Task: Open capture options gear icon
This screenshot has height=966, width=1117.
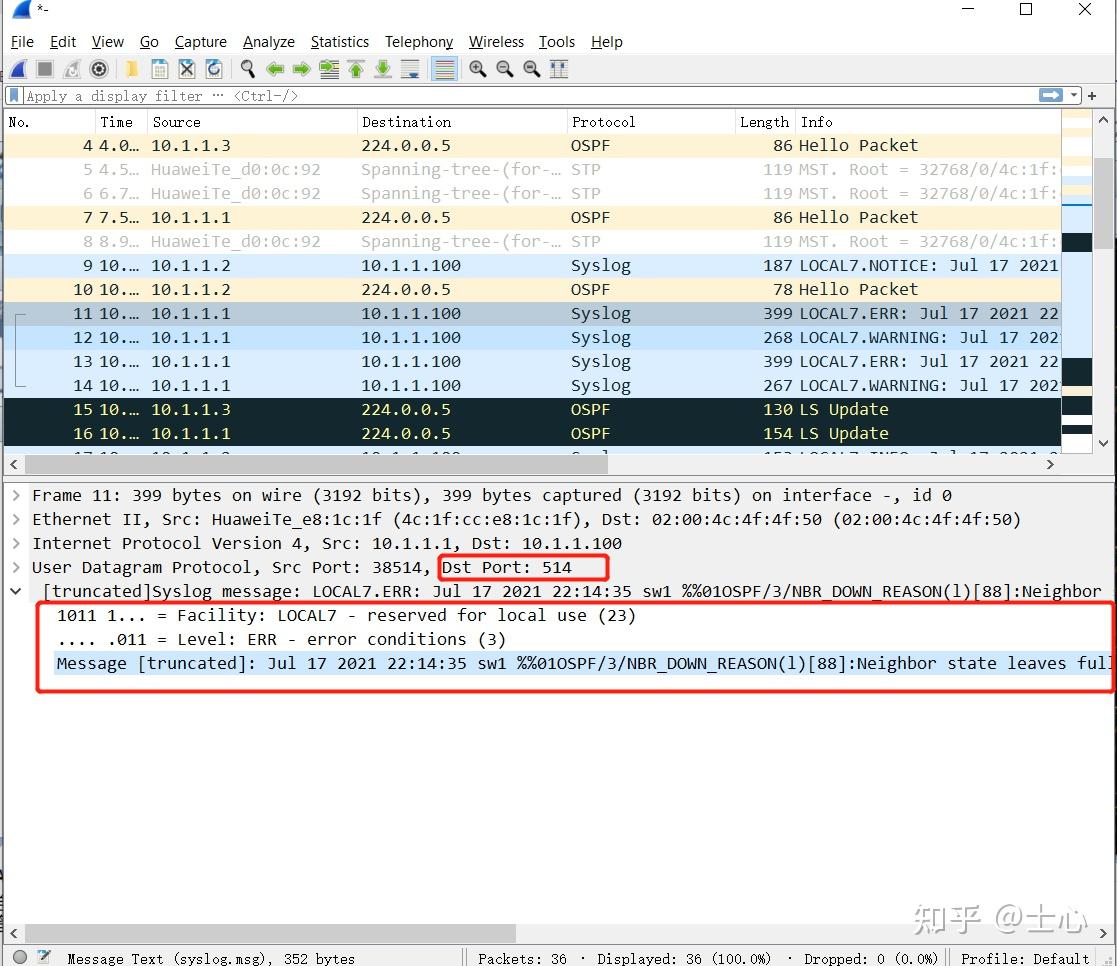Action: click(99, 69)
